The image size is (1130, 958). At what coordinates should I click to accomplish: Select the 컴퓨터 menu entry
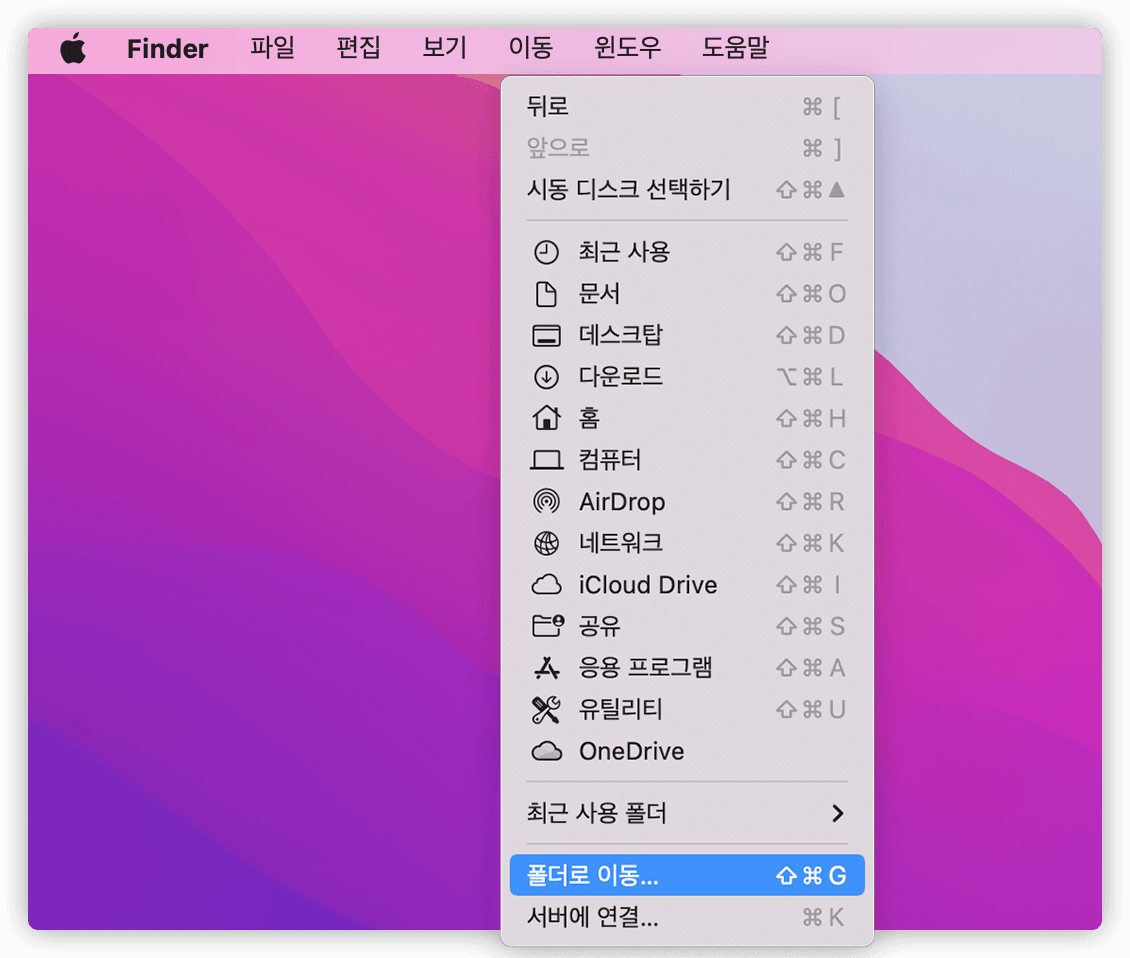tap(687, 460)
